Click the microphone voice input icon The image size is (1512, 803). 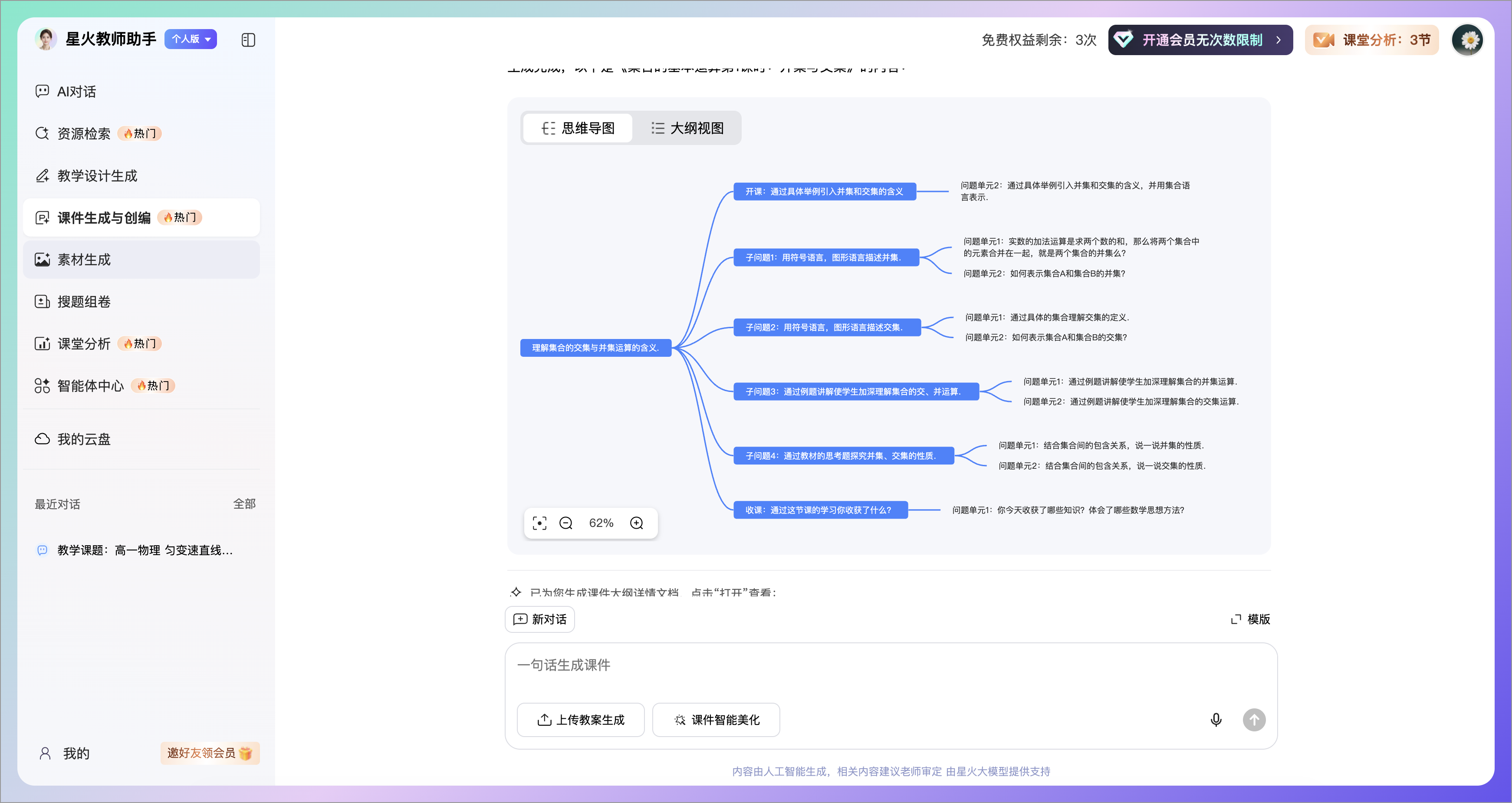point(1216,720)
